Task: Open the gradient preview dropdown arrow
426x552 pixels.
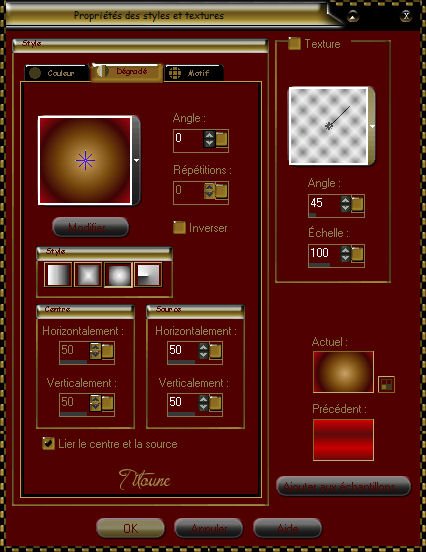Action: [136, 161]
